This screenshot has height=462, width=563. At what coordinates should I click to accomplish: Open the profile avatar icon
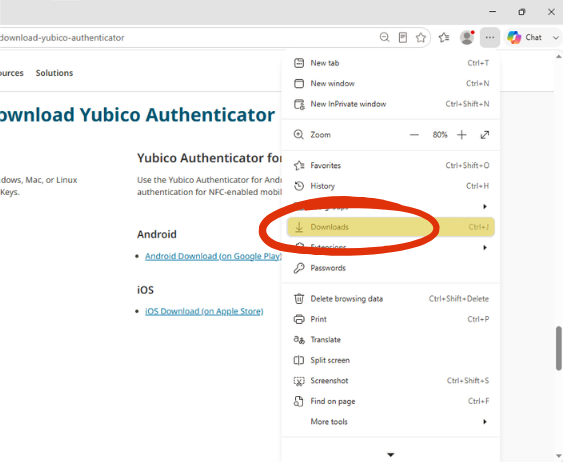(x=467, y=37)
